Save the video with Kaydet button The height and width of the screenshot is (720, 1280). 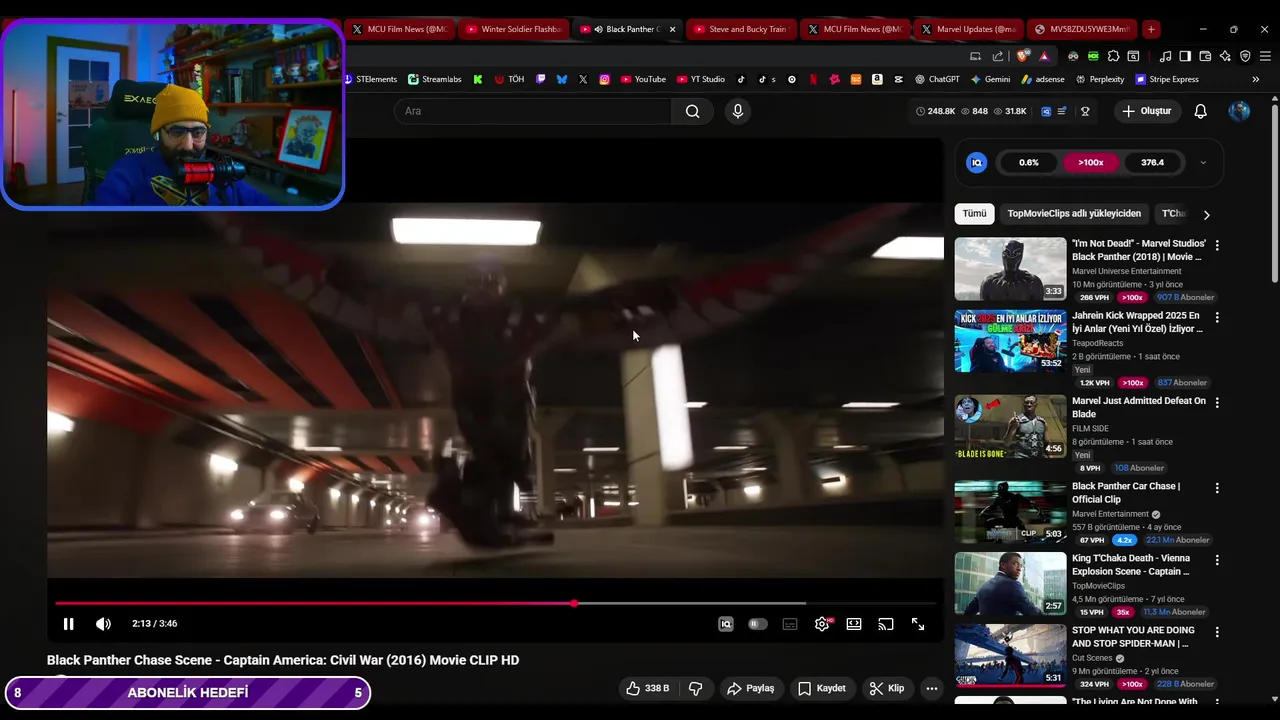click(822, 688)
